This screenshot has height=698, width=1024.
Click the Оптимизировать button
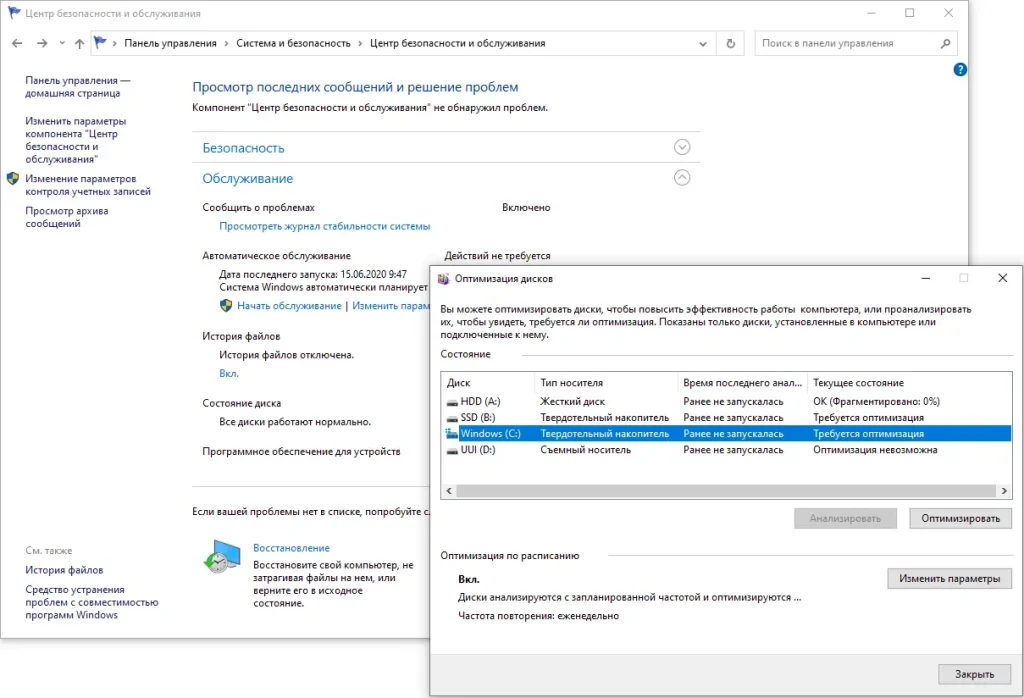pyautogui.click(x=960, y=518)
